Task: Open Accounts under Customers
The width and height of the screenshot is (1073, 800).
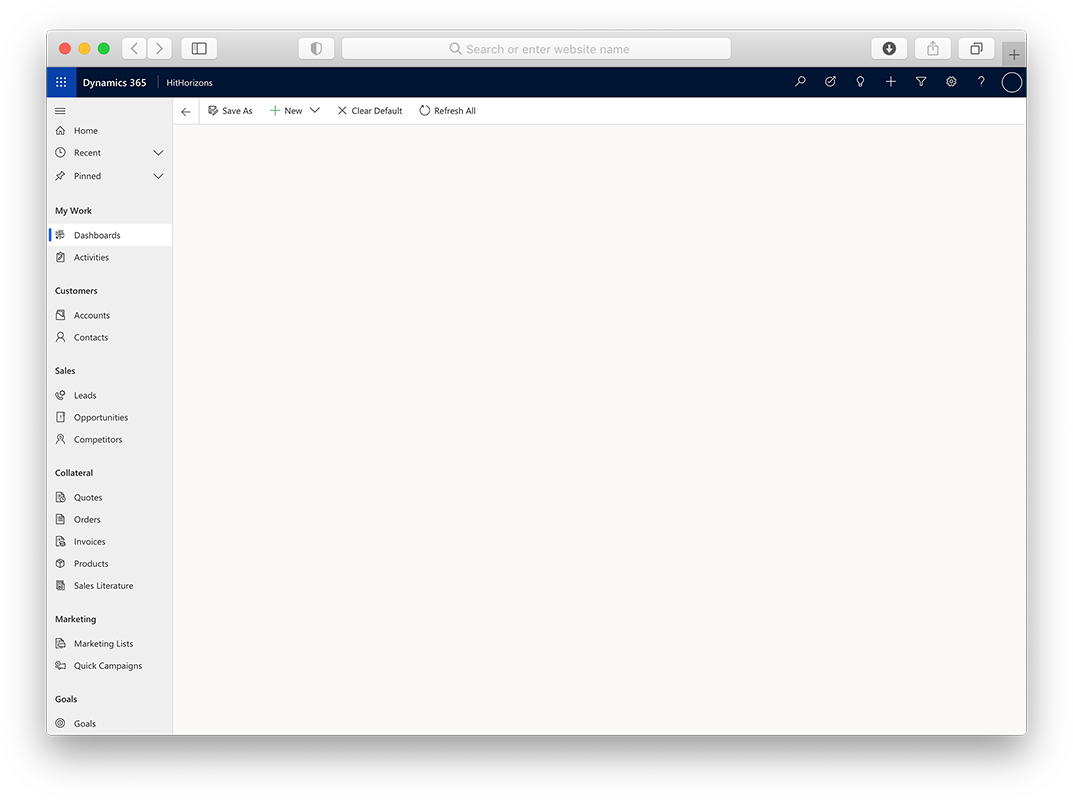Action: click(109, 315)
